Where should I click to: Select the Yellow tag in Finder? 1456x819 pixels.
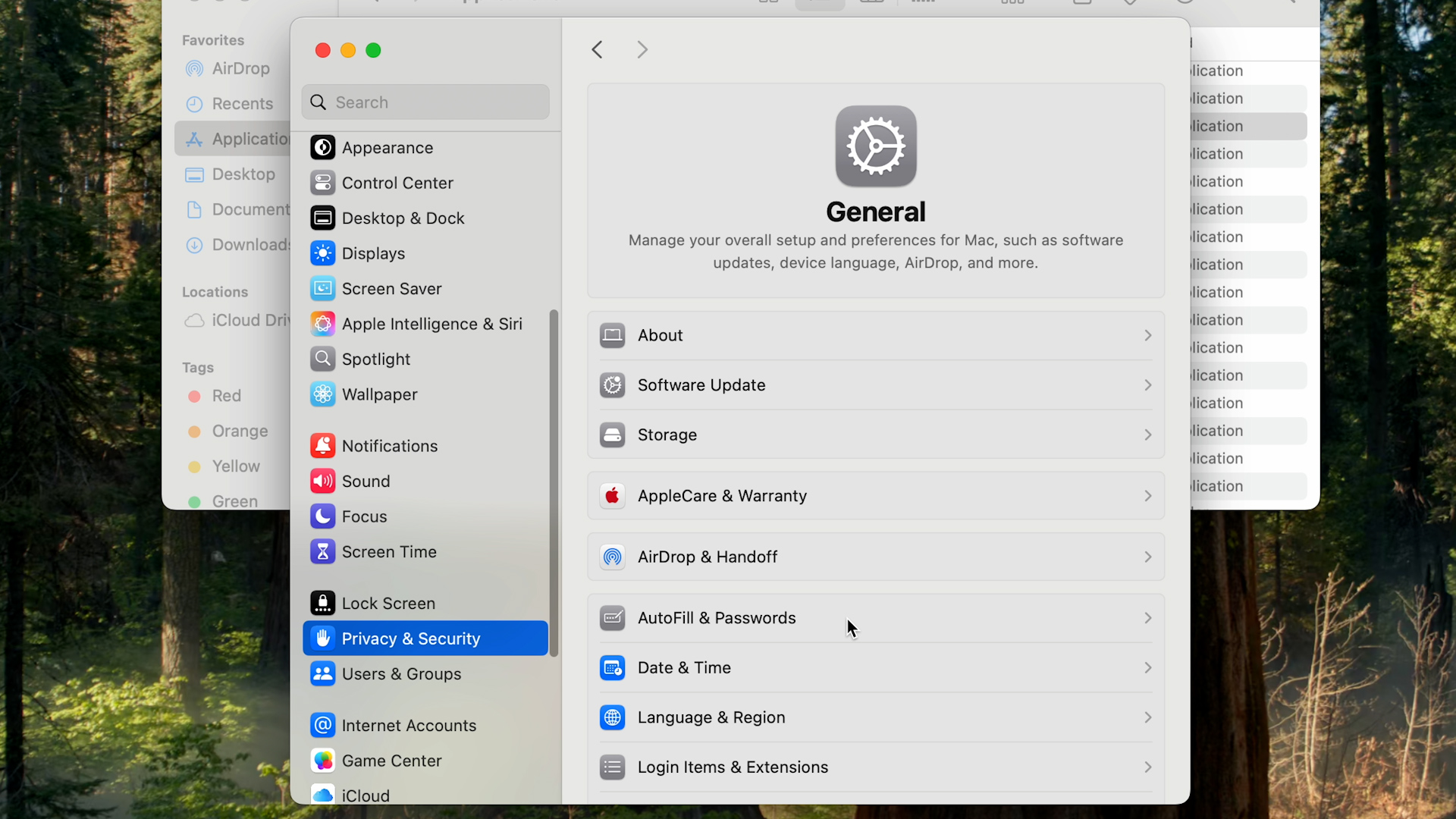coord(224,466)
